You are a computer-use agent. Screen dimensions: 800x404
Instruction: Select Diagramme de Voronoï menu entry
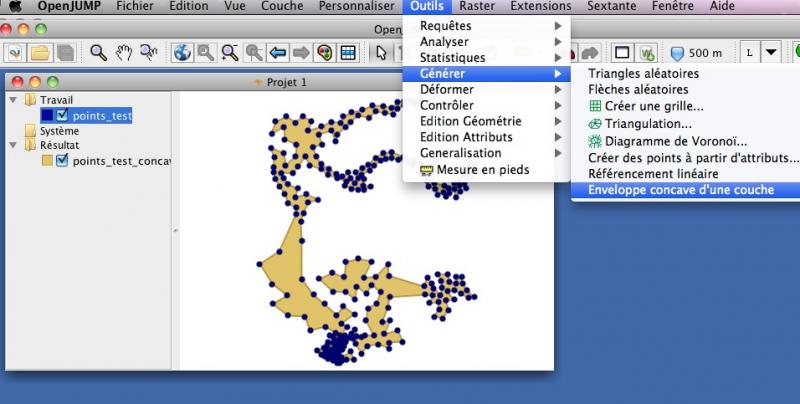pos(675,141)
